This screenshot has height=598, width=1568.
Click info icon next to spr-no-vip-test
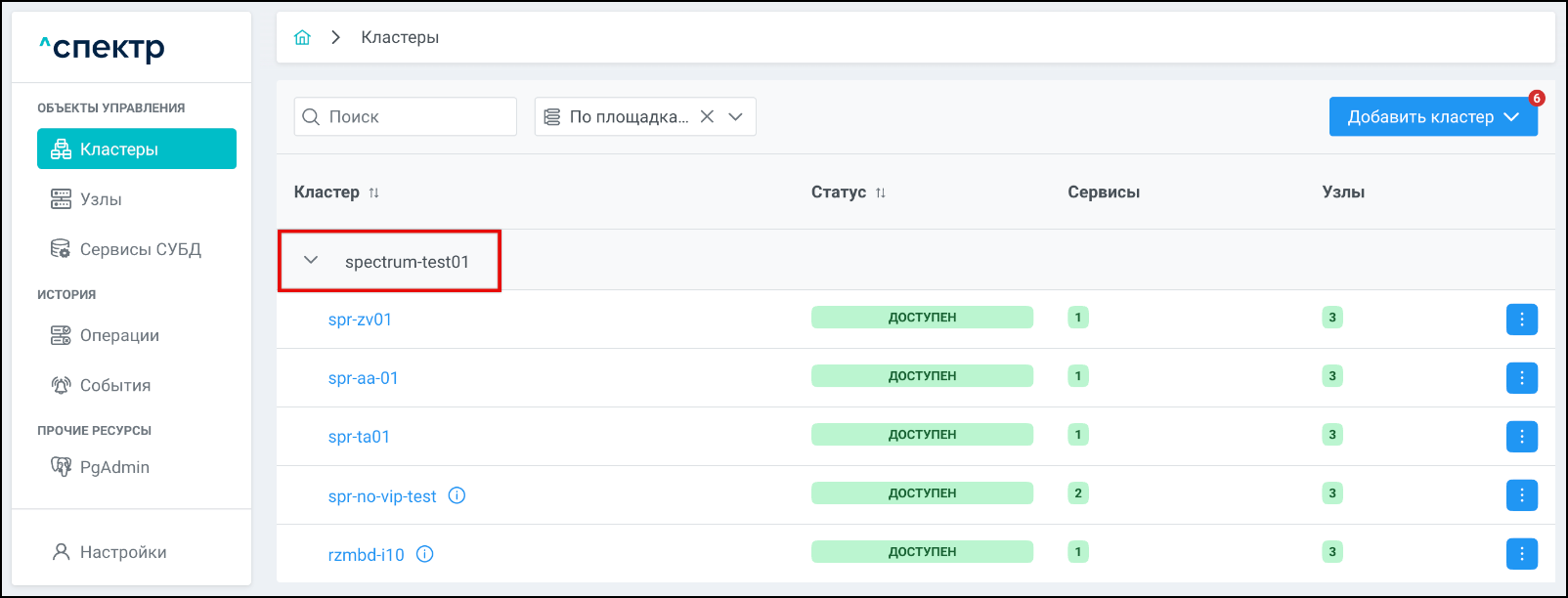457,495
